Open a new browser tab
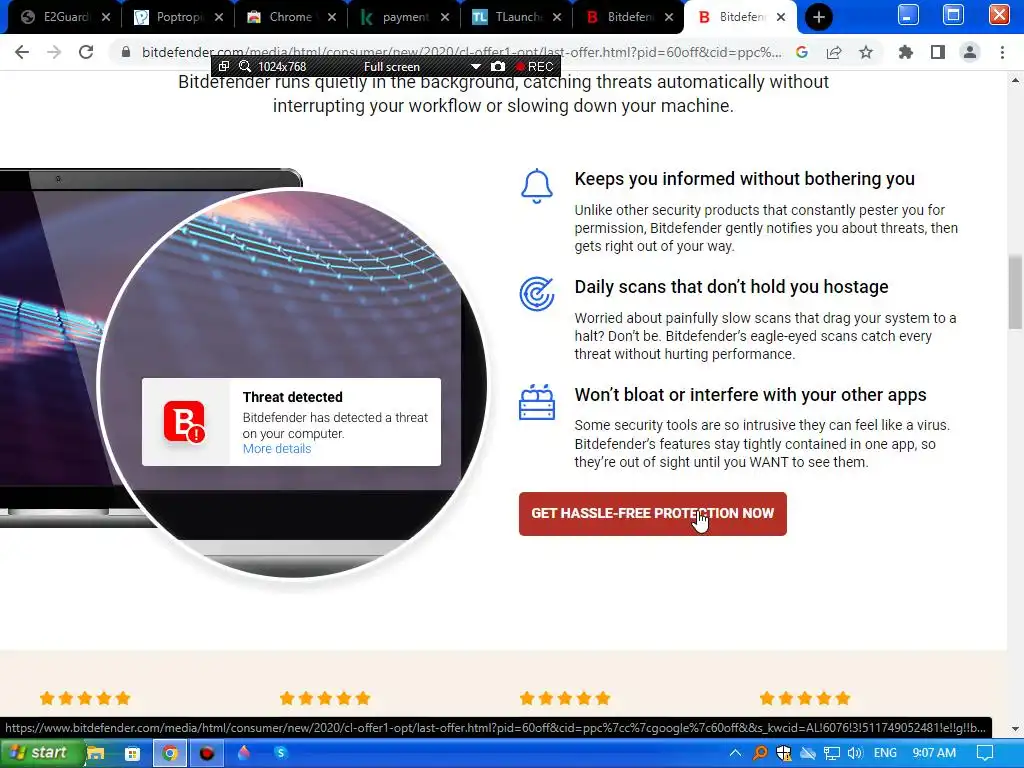 click(x=818, y=17)
